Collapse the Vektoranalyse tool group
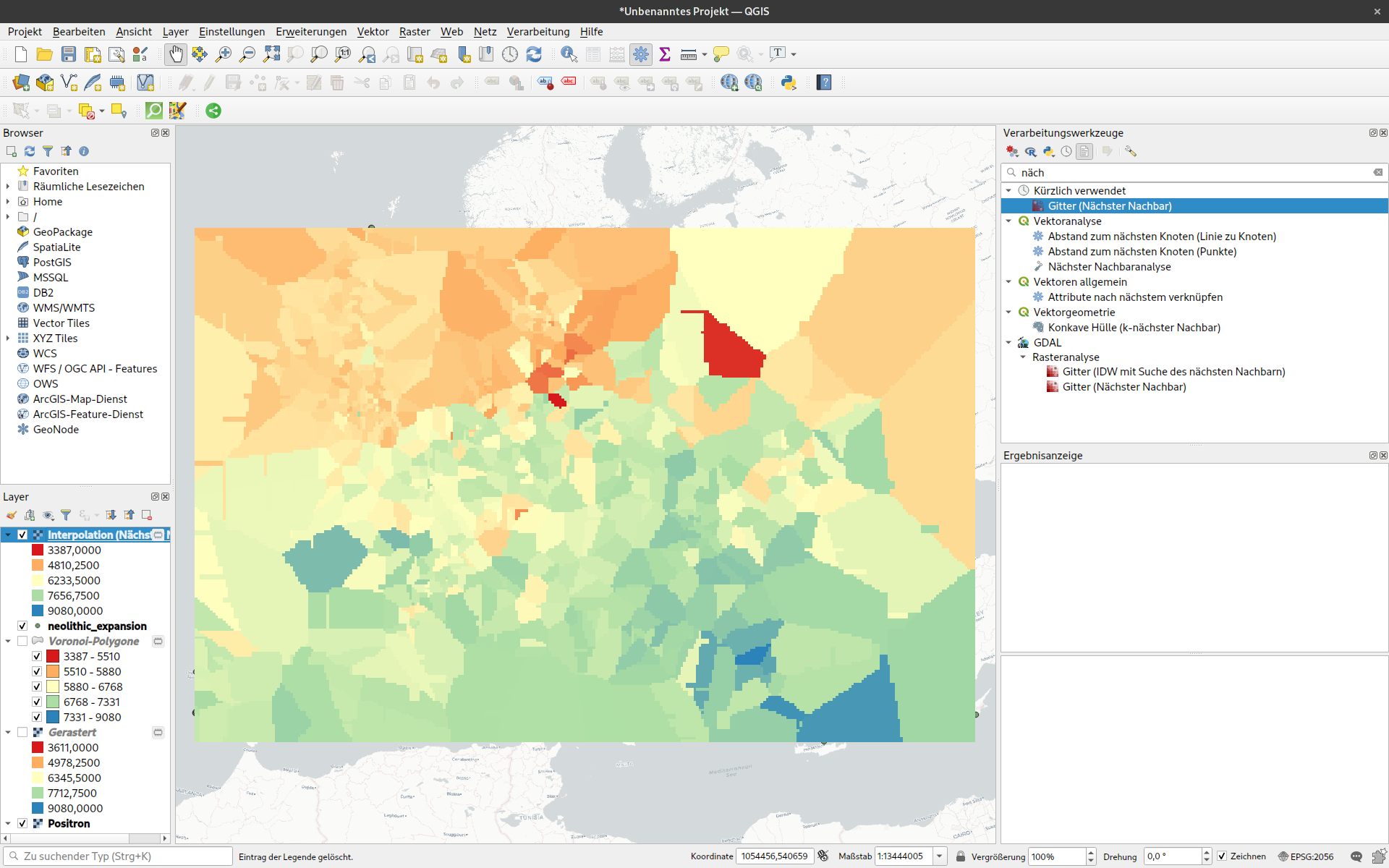Screen dimensions: 1389x868 1008,221
